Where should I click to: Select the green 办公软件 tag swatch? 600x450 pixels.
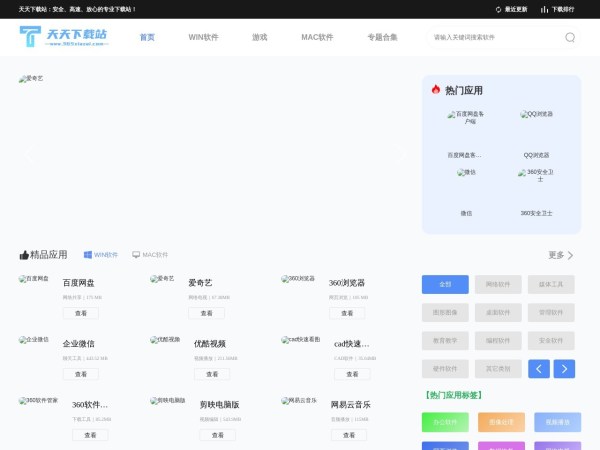pyautogui.click(x=445, y=423)
